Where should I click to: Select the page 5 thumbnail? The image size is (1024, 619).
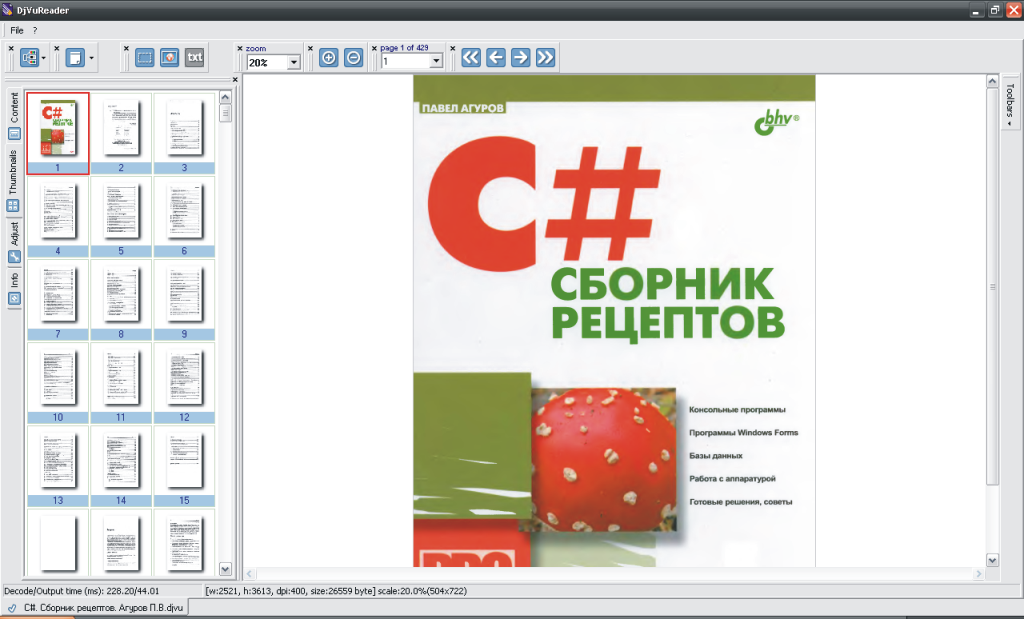tap(121, 216)
